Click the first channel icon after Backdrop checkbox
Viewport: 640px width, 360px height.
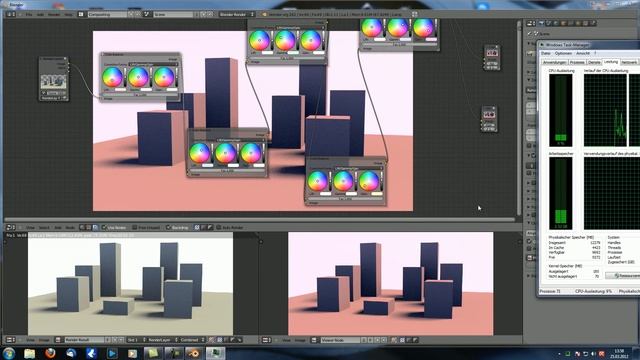[x=197, y=227]
